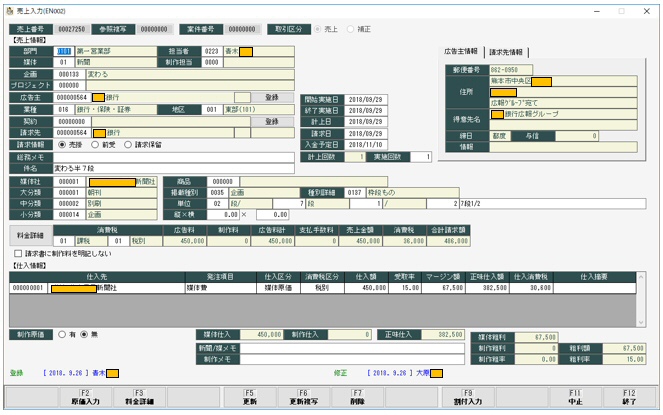Focus the 中分類 code field 000002
This screenshot has width=663, height=415.
coord(69,203)
